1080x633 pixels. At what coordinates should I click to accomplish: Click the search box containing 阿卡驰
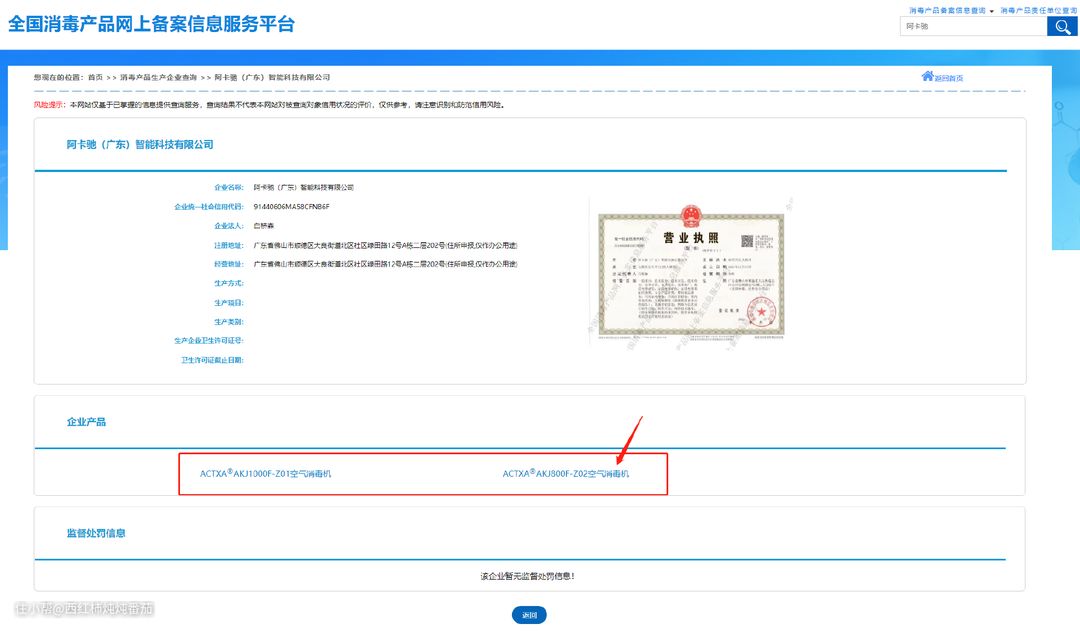pyautogui.click(x=973, y=27)
